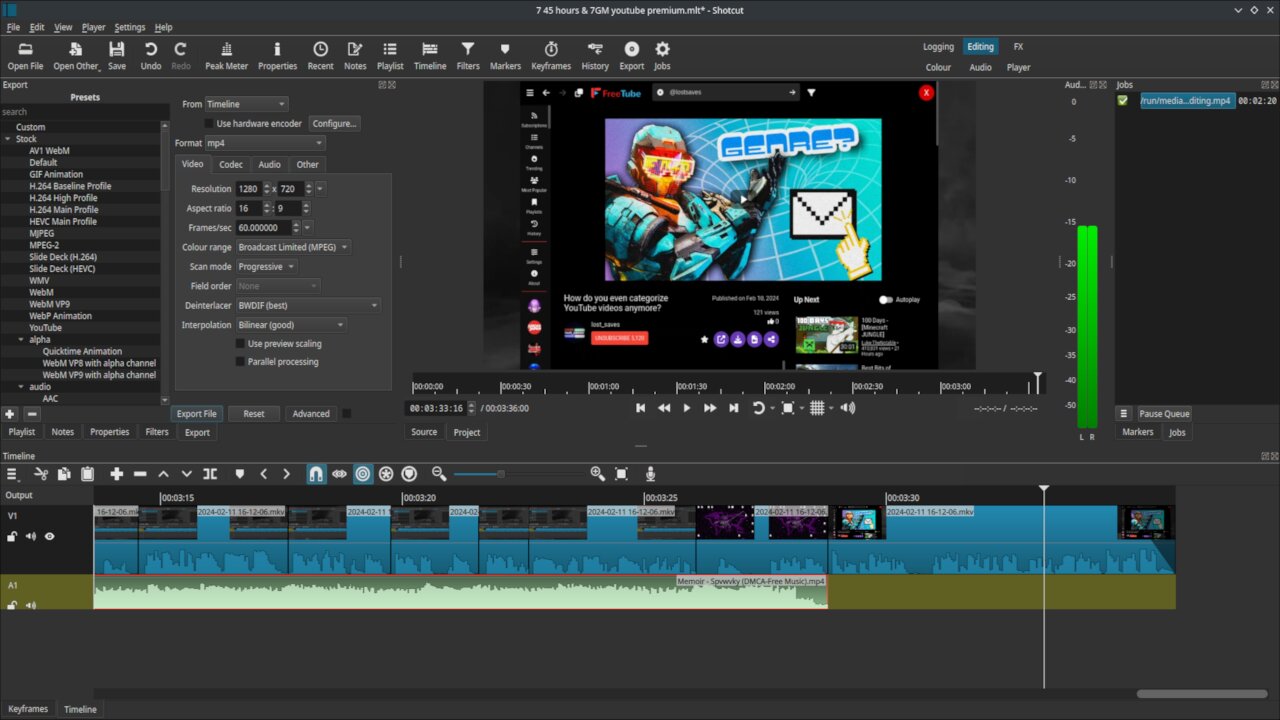Click the Resolution width field 1280
This screenshot has width=1280, height=720.
pos(248,189)
